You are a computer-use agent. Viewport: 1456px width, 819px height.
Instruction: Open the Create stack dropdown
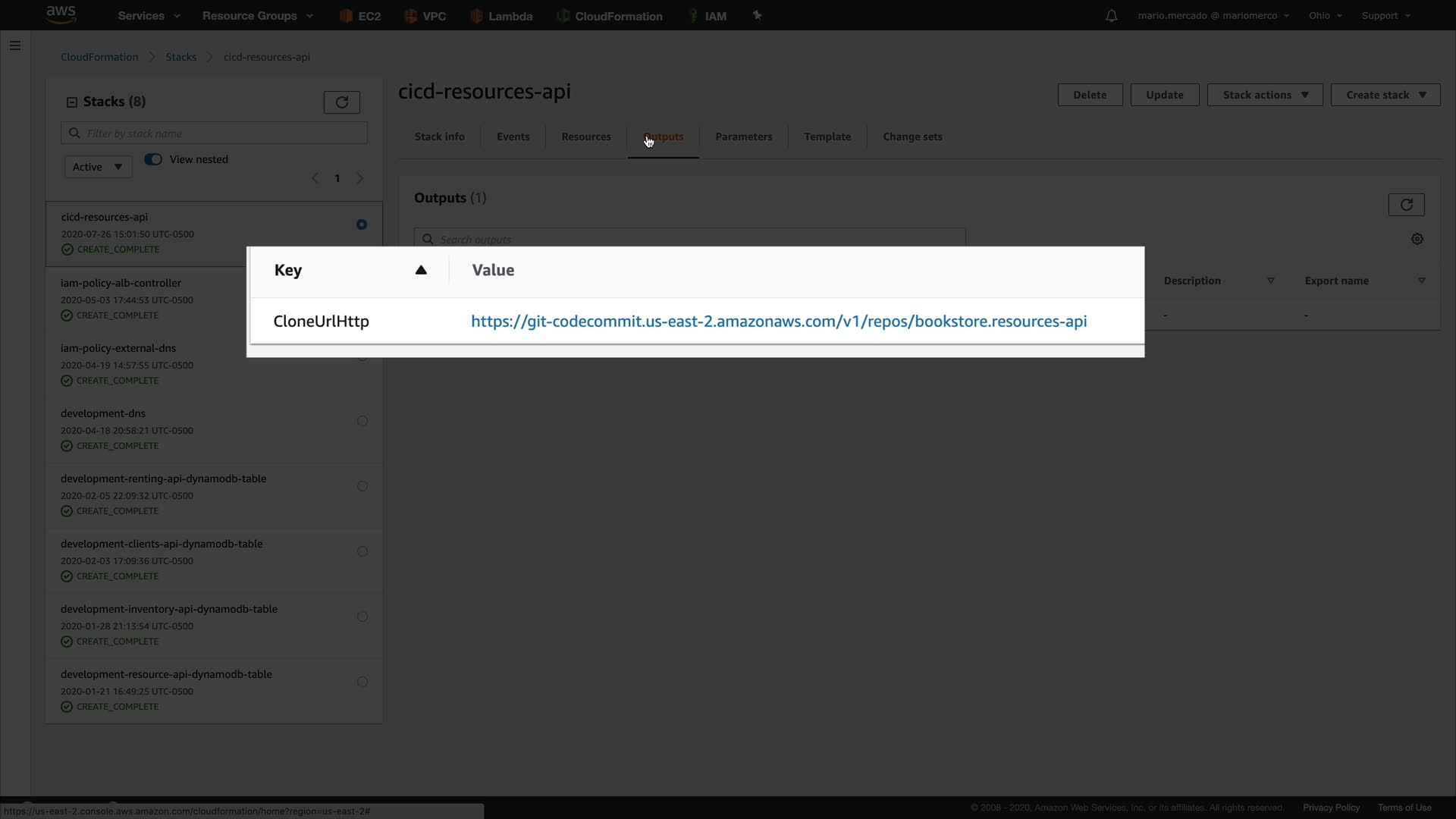click(1385, 95)
